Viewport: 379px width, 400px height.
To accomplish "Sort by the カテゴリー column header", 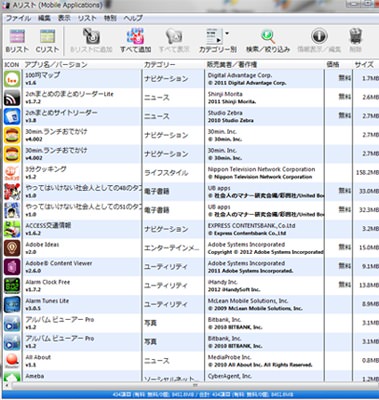I will 159,65.
